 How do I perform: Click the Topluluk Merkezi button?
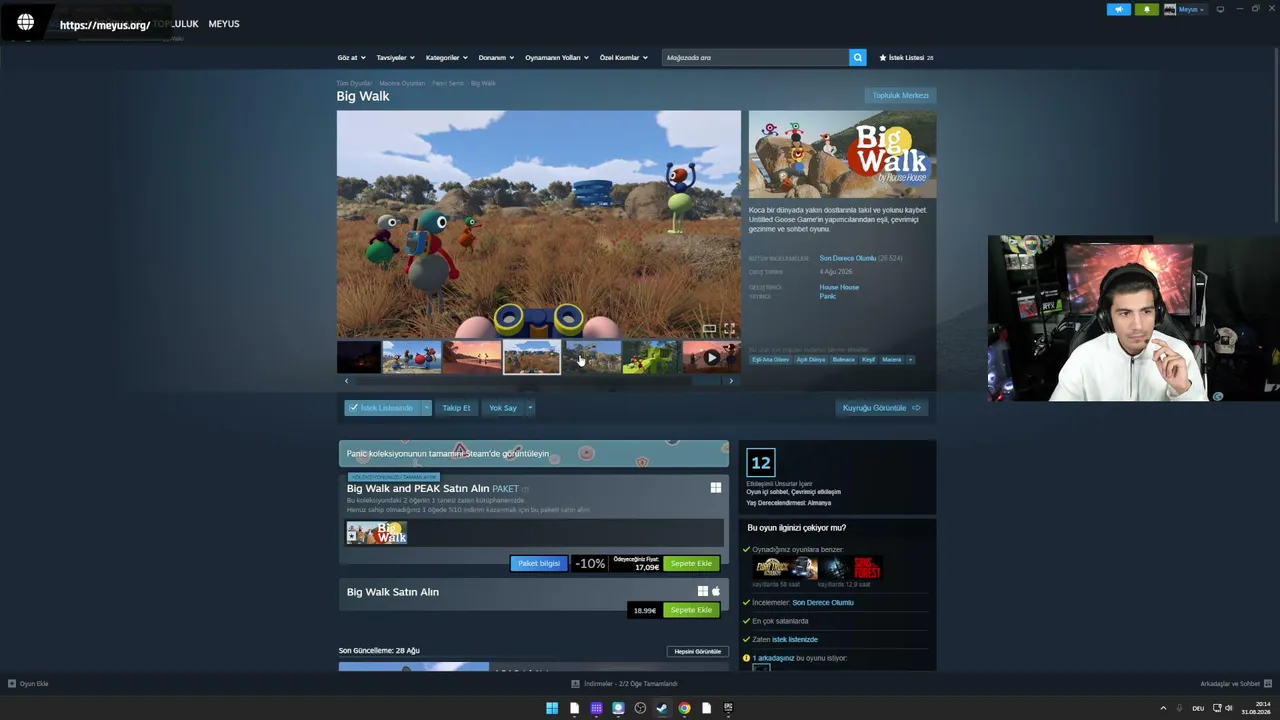(901, 95)
